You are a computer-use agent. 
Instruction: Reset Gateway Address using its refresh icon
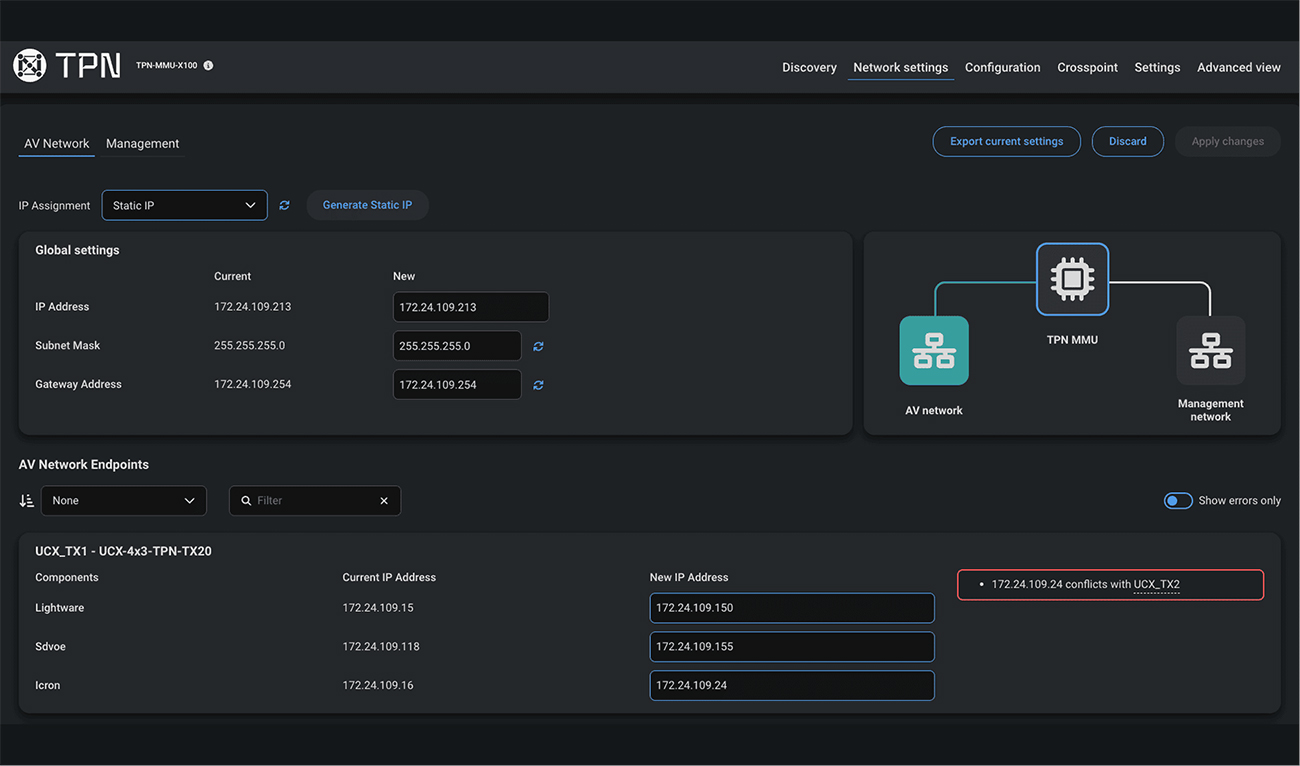(538, 385)
